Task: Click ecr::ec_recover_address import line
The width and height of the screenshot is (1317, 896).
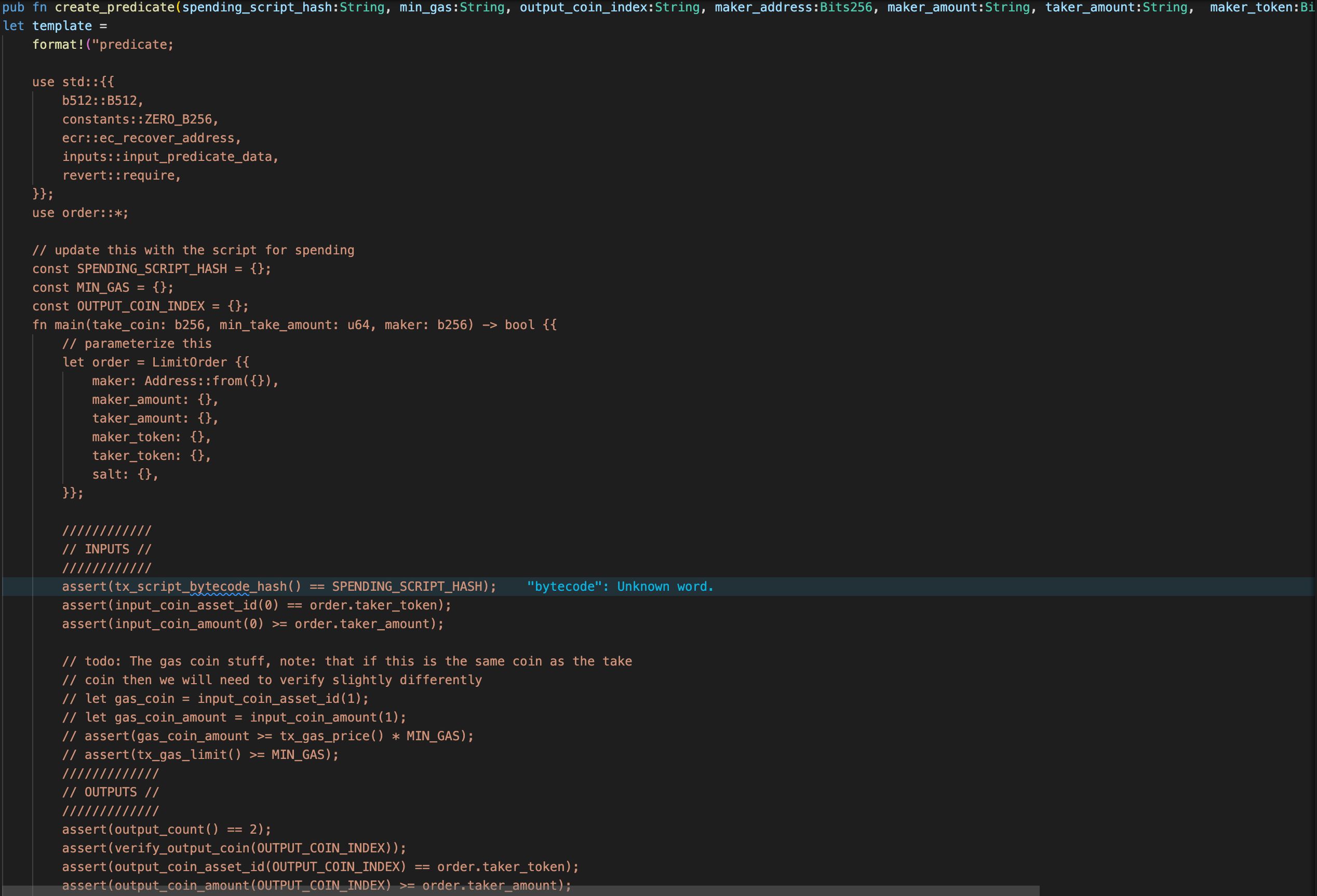Action: [152, 138]
